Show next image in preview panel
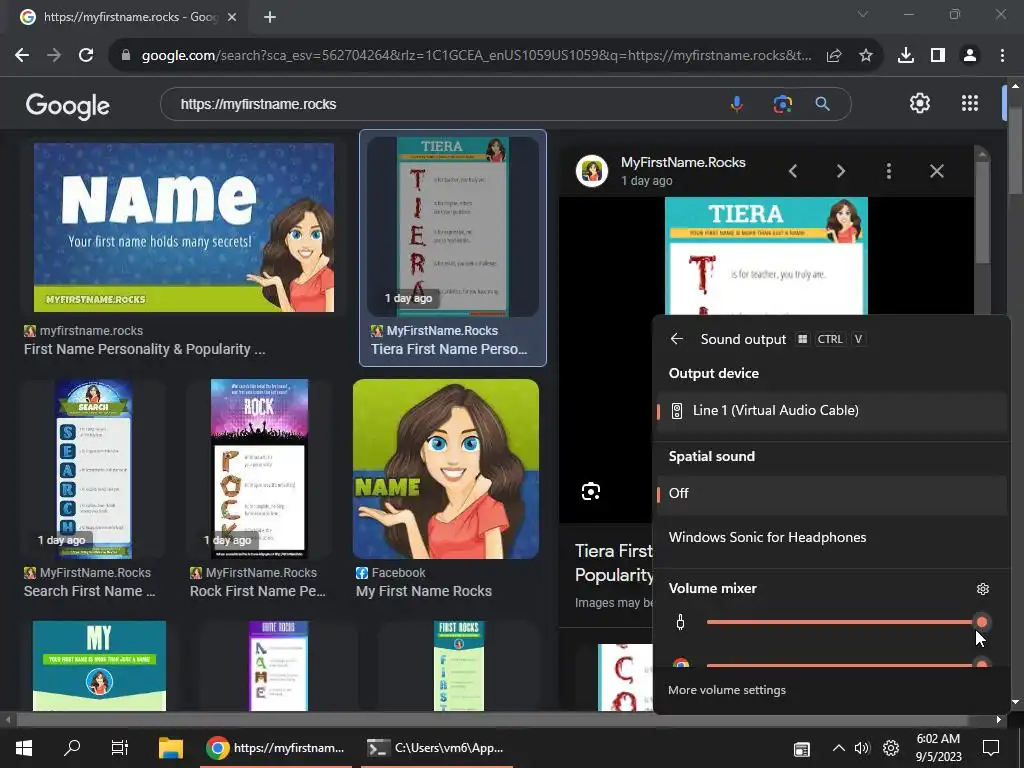 coord(841,171)
